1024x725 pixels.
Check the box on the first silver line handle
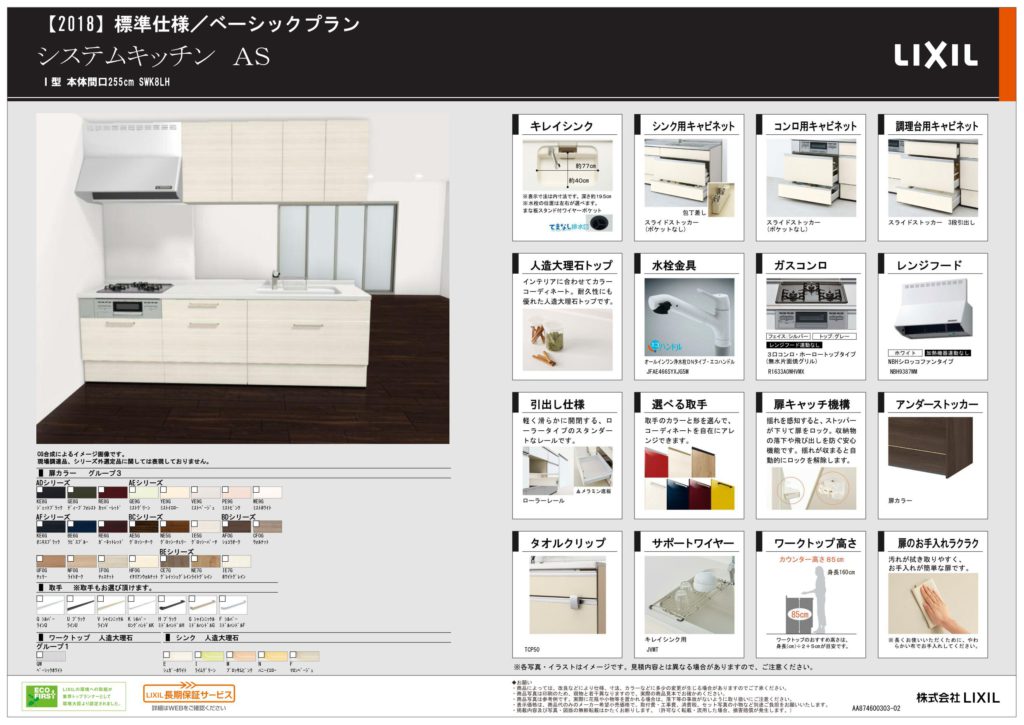[40, 598]
